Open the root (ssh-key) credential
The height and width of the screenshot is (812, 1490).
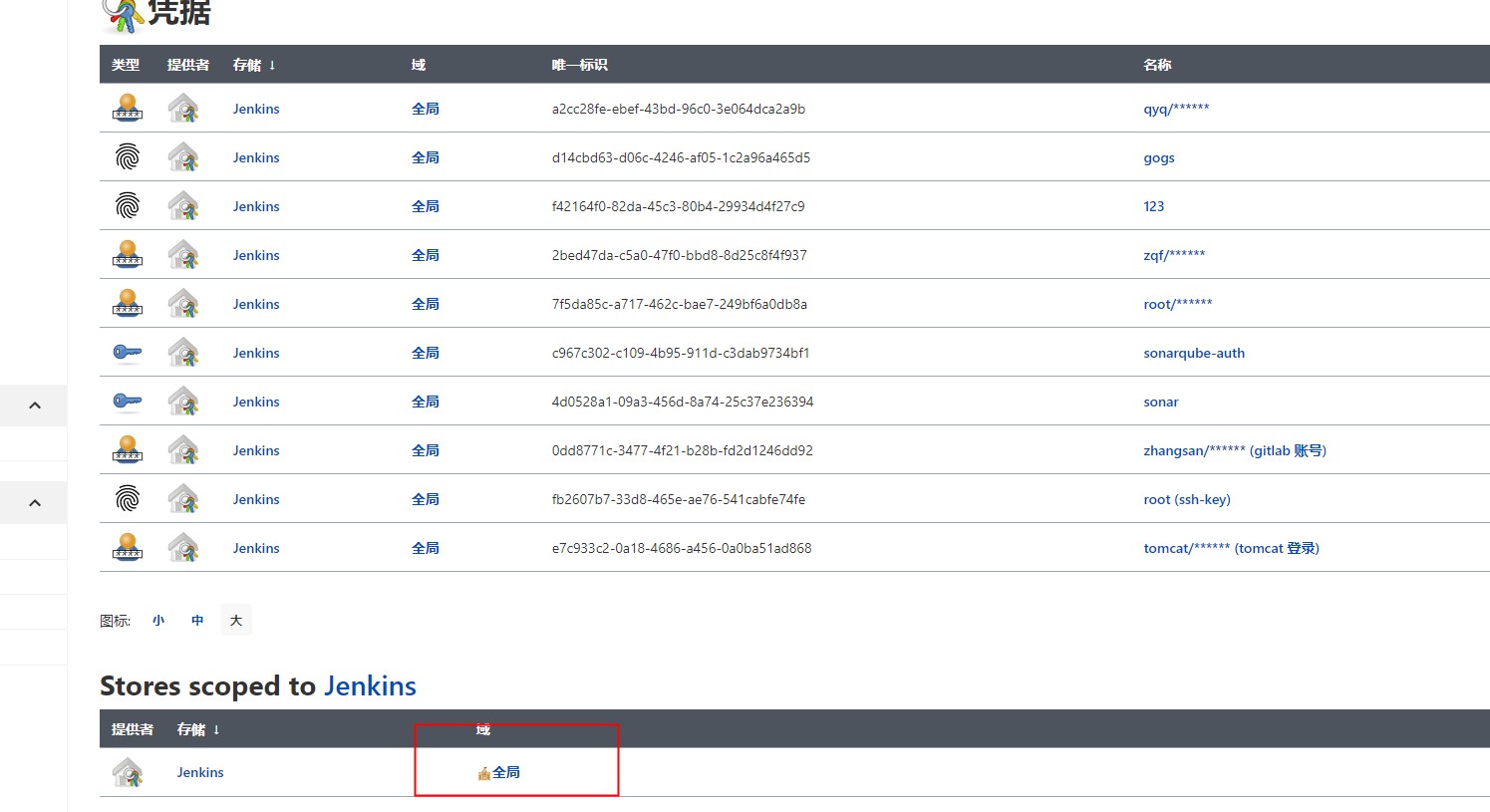(x=1187, y=499)
